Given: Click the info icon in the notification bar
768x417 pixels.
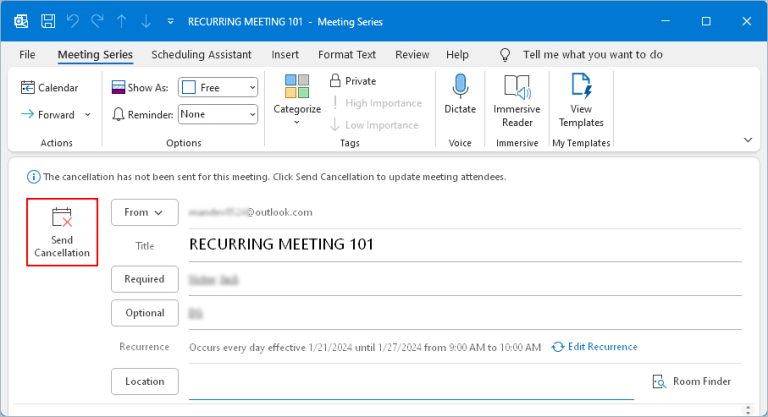Looking at the screenshot, I should tap(33, 177).
